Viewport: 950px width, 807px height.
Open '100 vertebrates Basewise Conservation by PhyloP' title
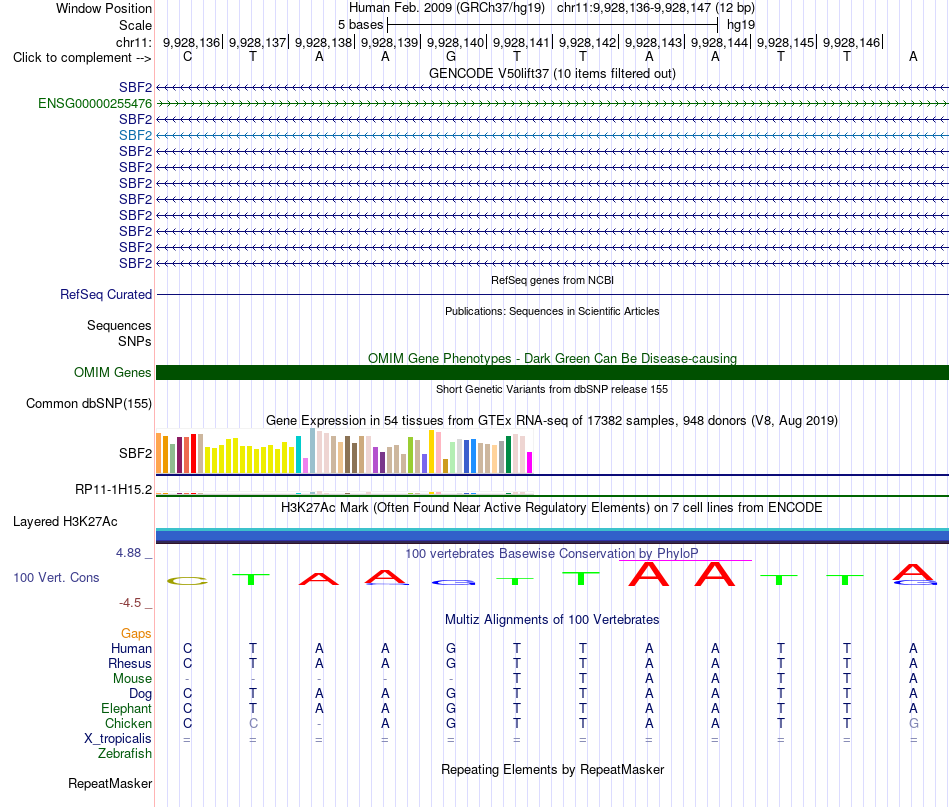point(552,553)
